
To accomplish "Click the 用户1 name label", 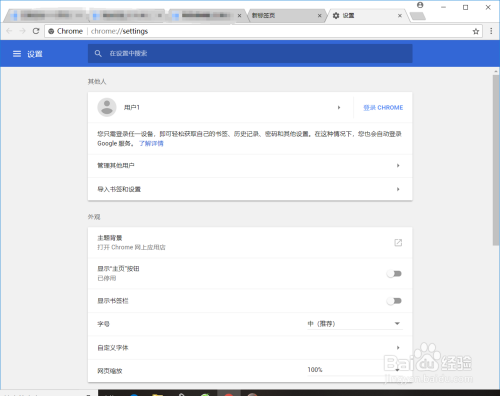I will pos(132,107).
